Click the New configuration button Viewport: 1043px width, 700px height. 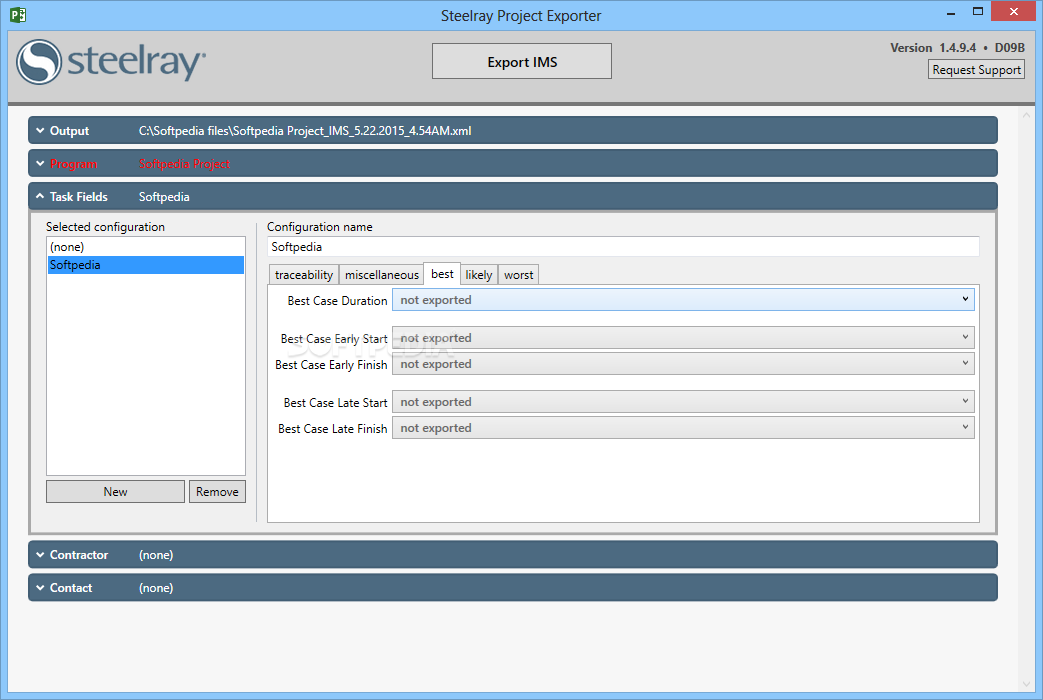pyautogui.click(x=115, y=492)
